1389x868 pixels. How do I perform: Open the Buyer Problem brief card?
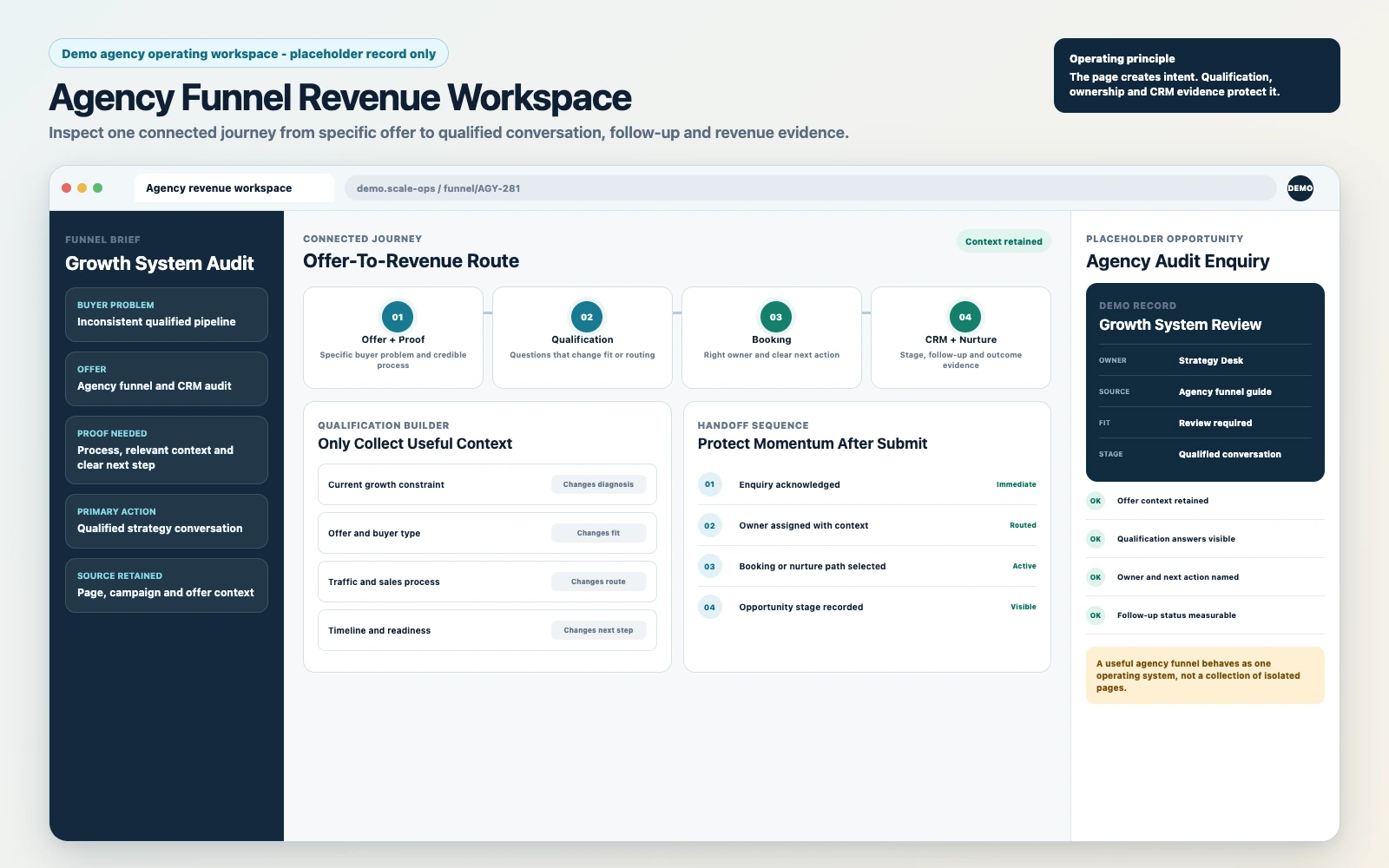point(167,314)
